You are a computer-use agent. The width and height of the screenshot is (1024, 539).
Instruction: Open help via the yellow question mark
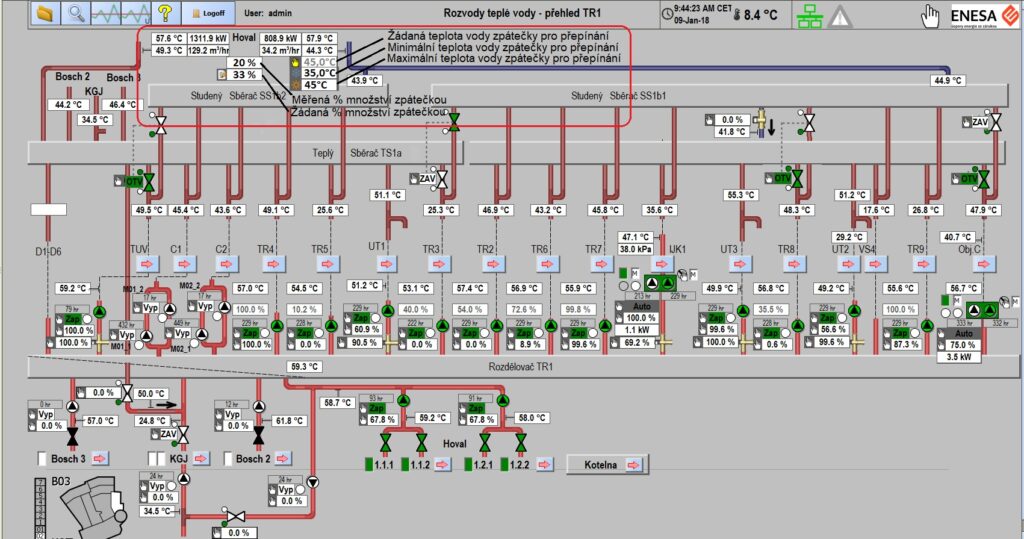[165, 13]
